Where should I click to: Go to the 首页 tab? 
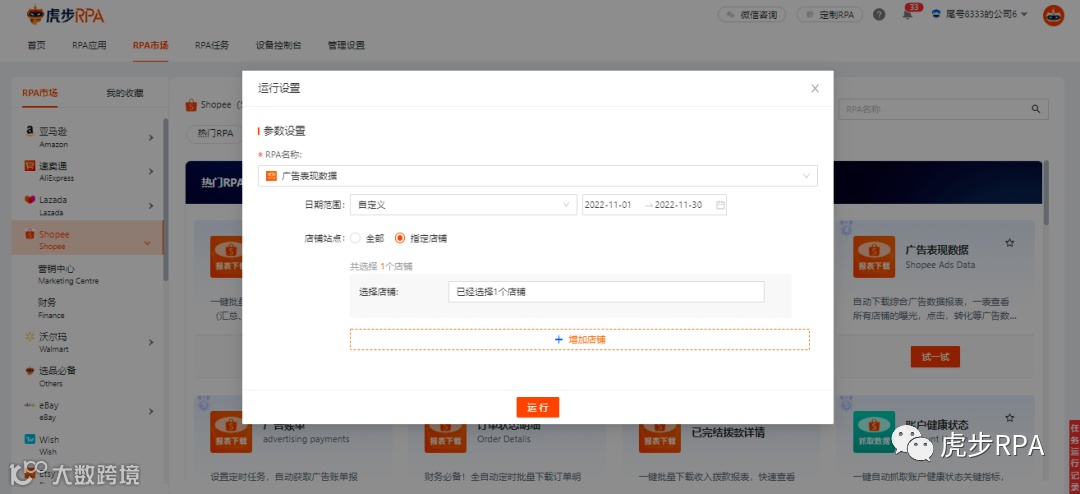tap(37, 45)
